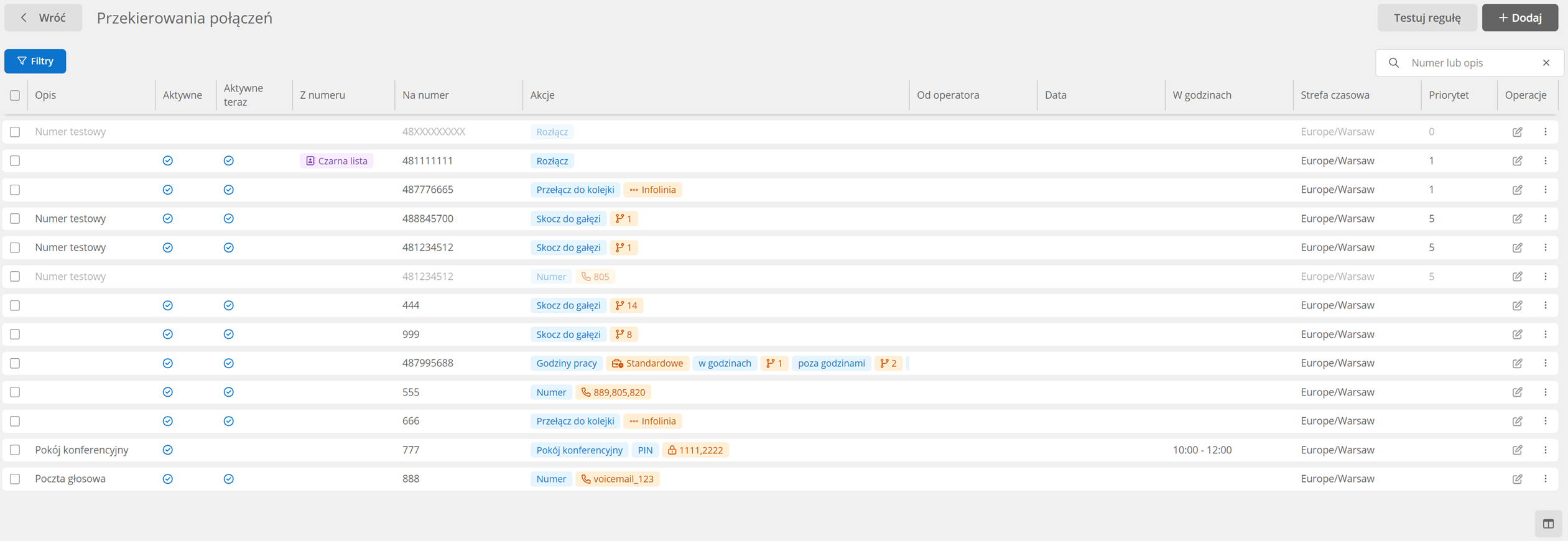Image resolution: width=1568 pixels, height=541 pixels.
Task: Open more options for number 487776665
Action: [1545, 190]
